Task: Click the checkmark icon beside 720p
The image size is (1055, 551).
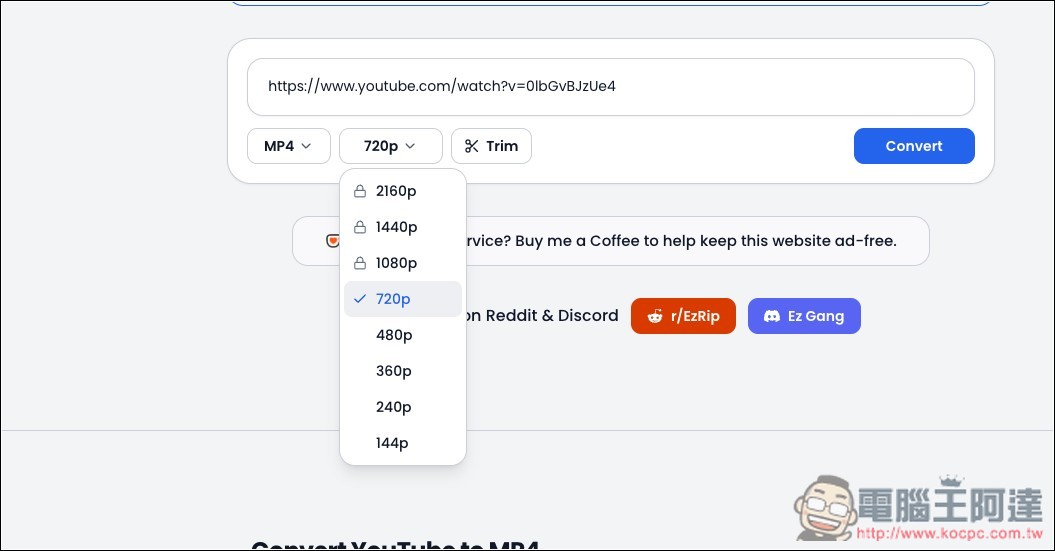Action: click(x=360, y=299)
